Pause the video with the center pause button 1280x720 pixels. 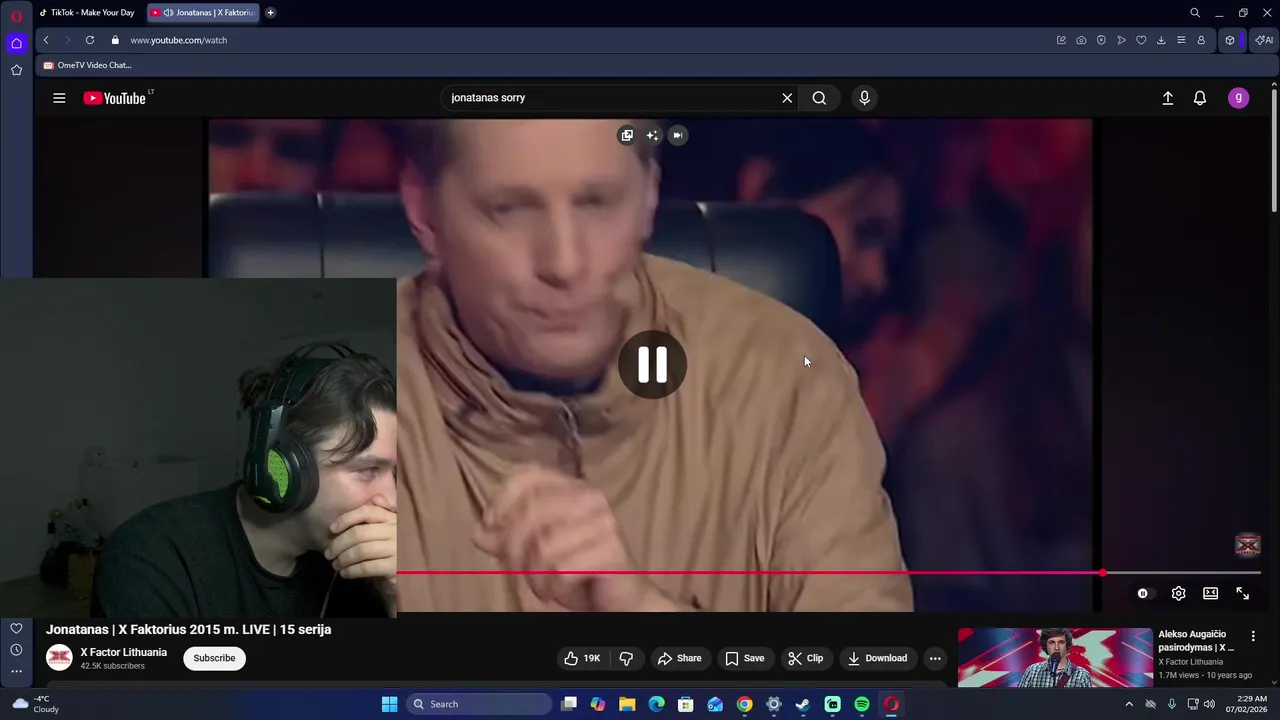pos(652,365)
